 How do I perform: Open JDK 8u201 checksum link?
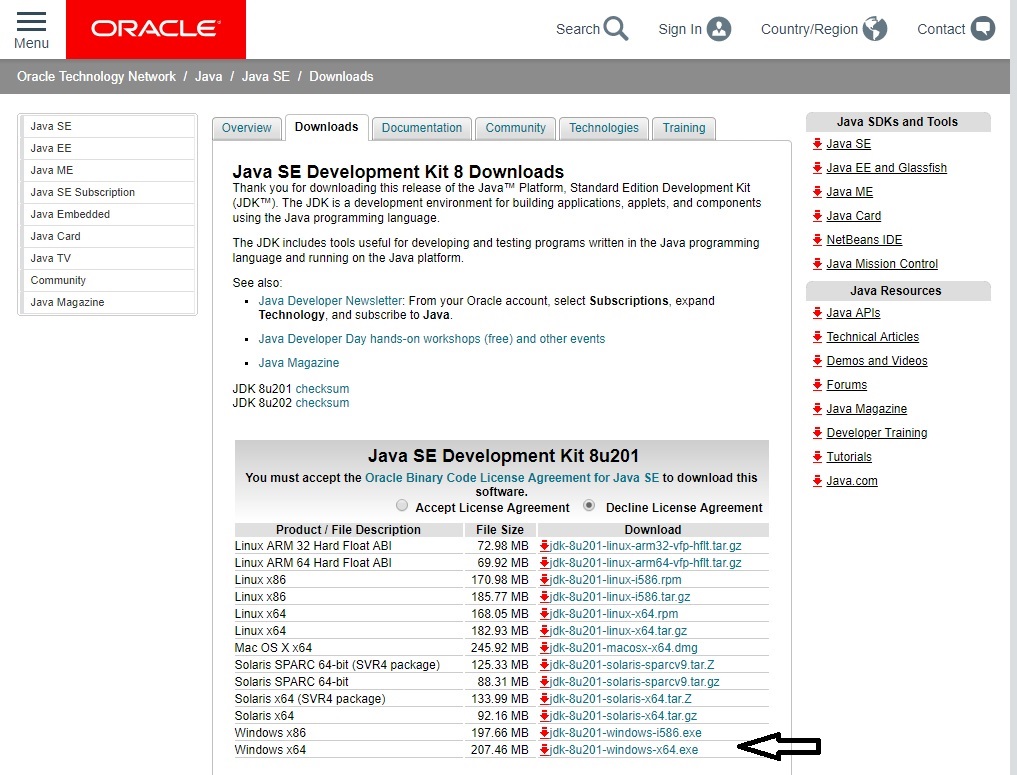click(322, 388)
